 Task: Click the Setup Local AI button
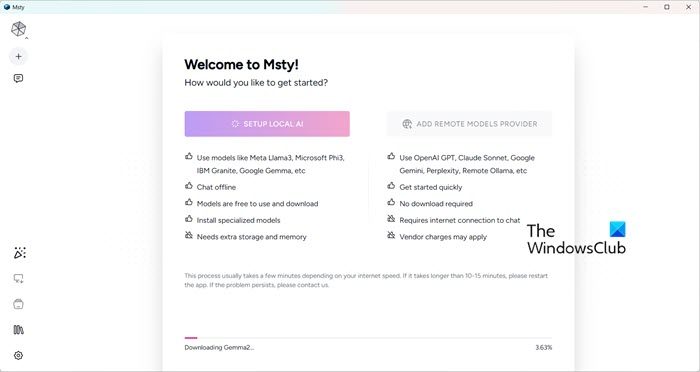point(267,124)
